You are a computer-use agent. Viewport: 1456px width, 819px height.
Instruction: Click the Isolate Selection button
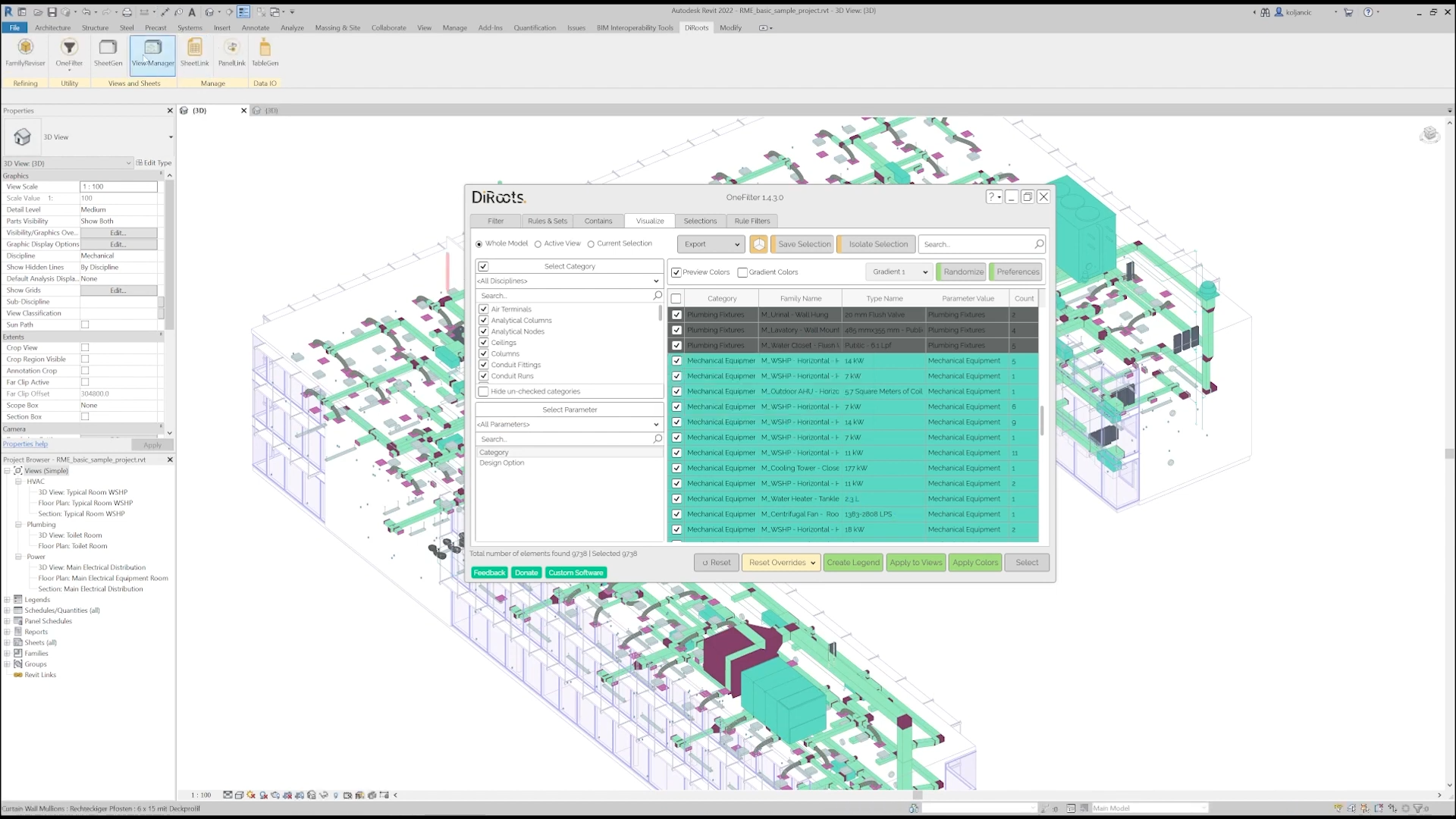point(877,244)
